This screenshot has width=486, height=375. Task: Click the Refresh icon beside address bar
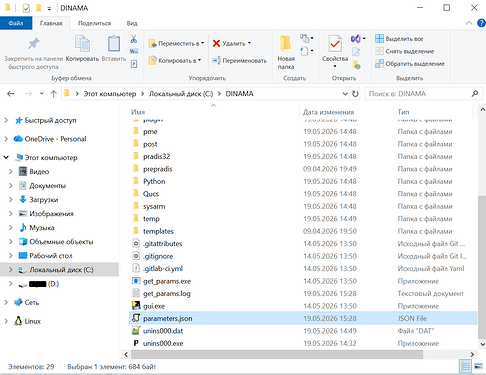click(x=355, y=94)
